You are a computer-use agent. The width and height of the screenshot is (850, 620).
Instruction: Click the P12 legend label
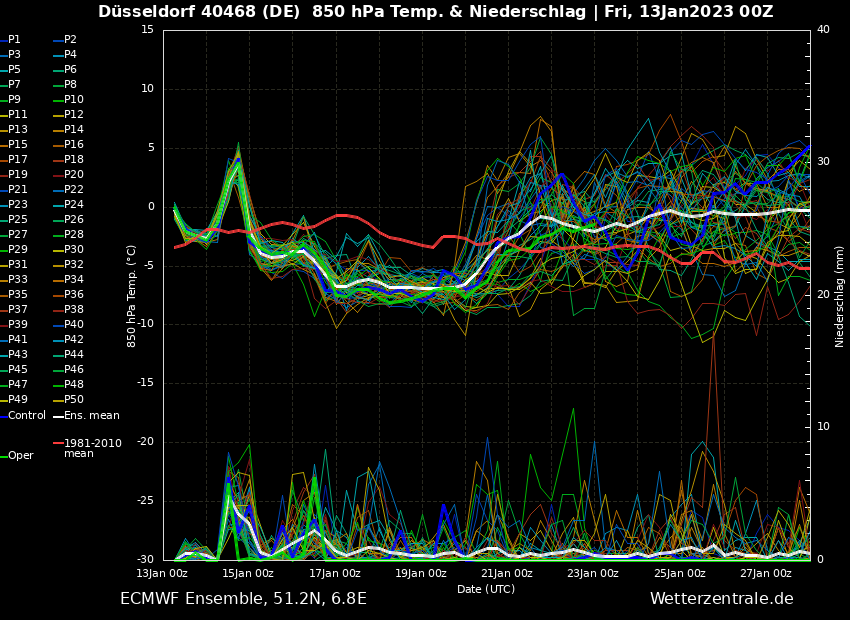(74, 115)
